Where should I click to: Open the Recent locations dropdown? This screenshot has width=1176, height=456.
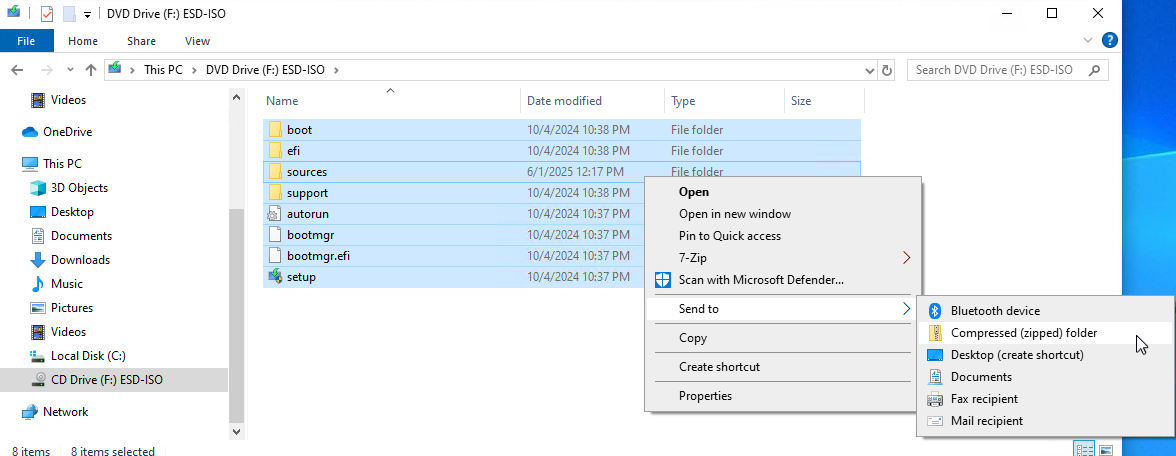tap(70, 70)
